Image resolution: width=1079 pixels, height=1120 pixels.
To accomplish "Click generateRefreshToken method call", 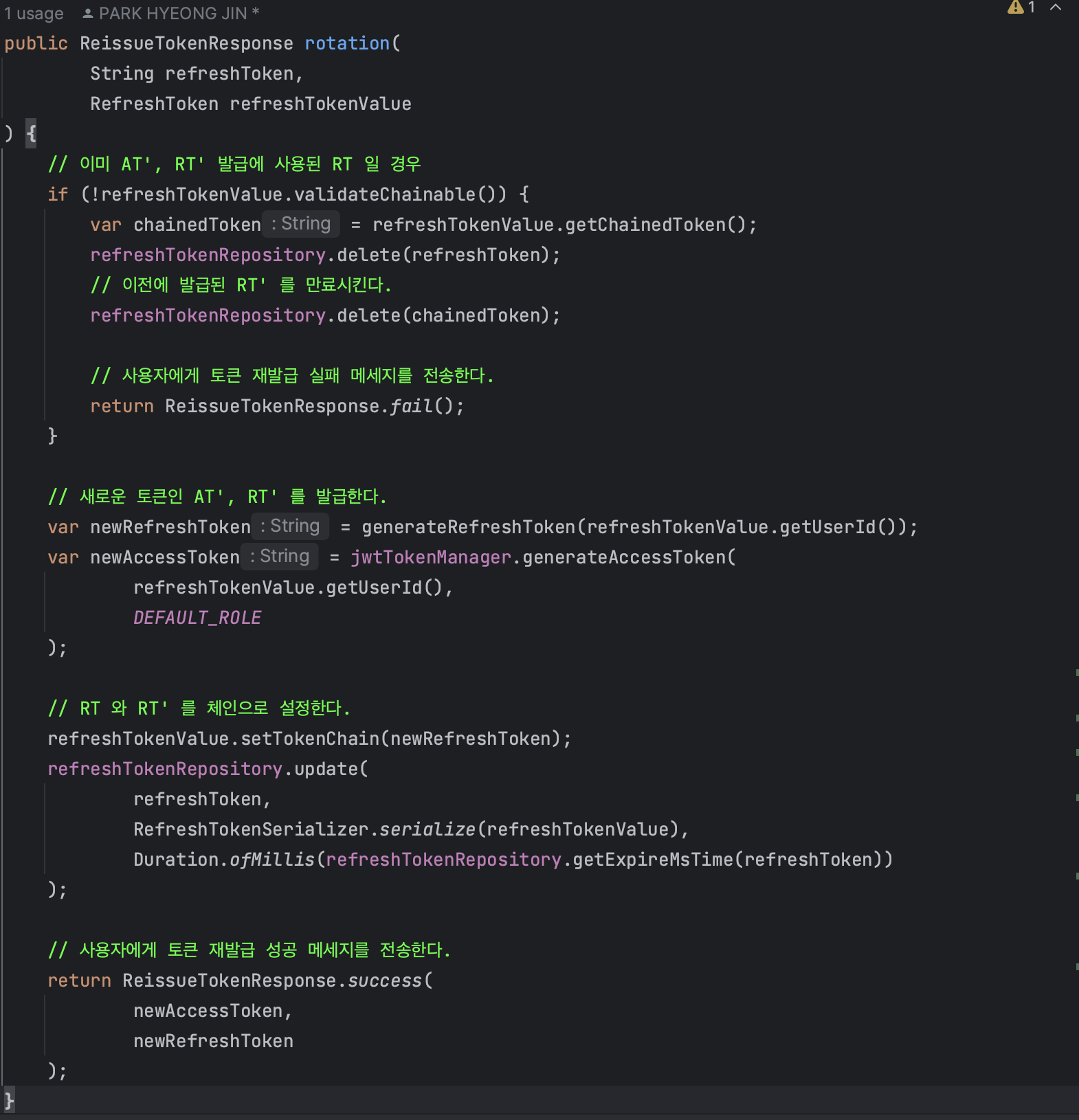I will 469,527.
